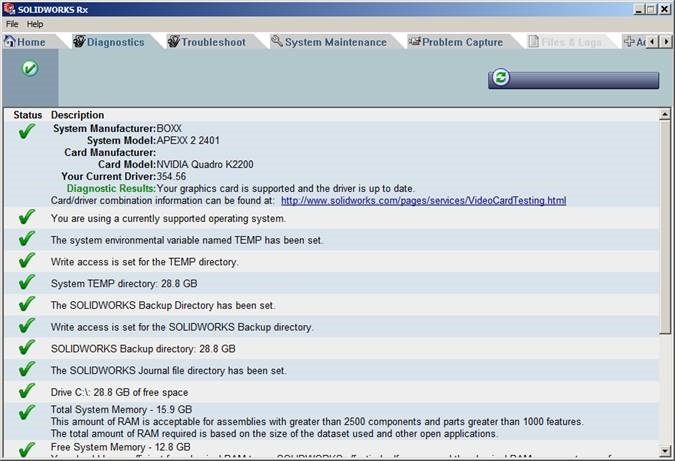Click checkmark beside supported operating system
675x461 pixels.
pyautogui.click(x=27, y=217)
